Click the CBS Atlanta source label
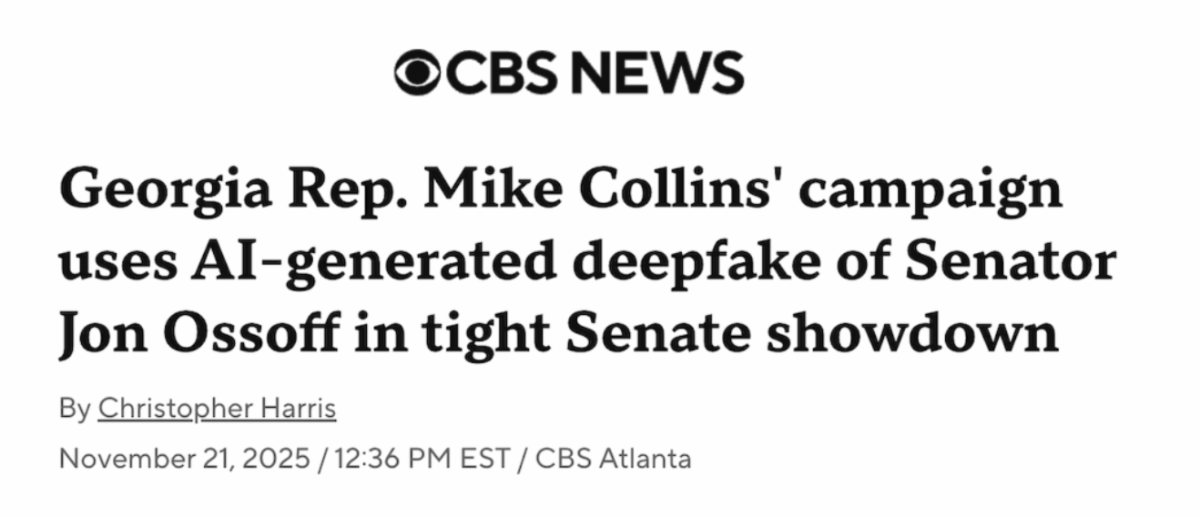The image size is (1200, 517). (x=613, y=459)
